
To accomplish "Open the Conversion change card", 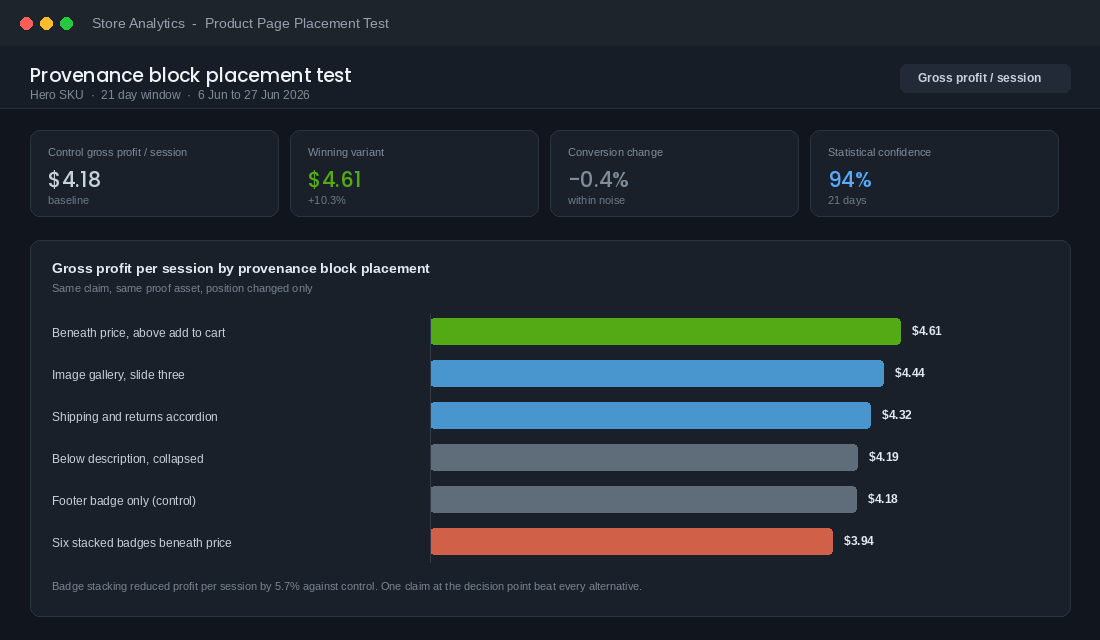I will pos(674,173).
